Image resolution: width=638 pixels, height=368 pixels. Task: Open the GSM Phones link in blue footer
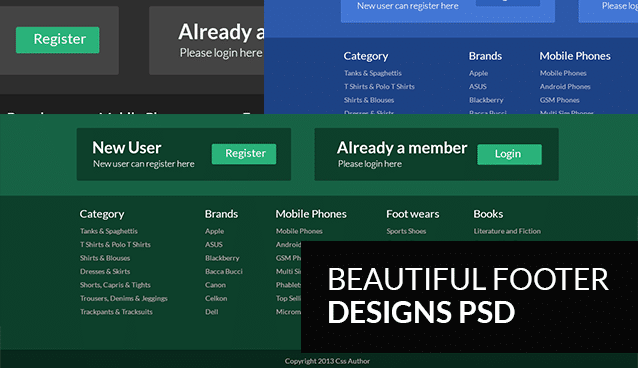pyautogui.click(x=559, y=100)
